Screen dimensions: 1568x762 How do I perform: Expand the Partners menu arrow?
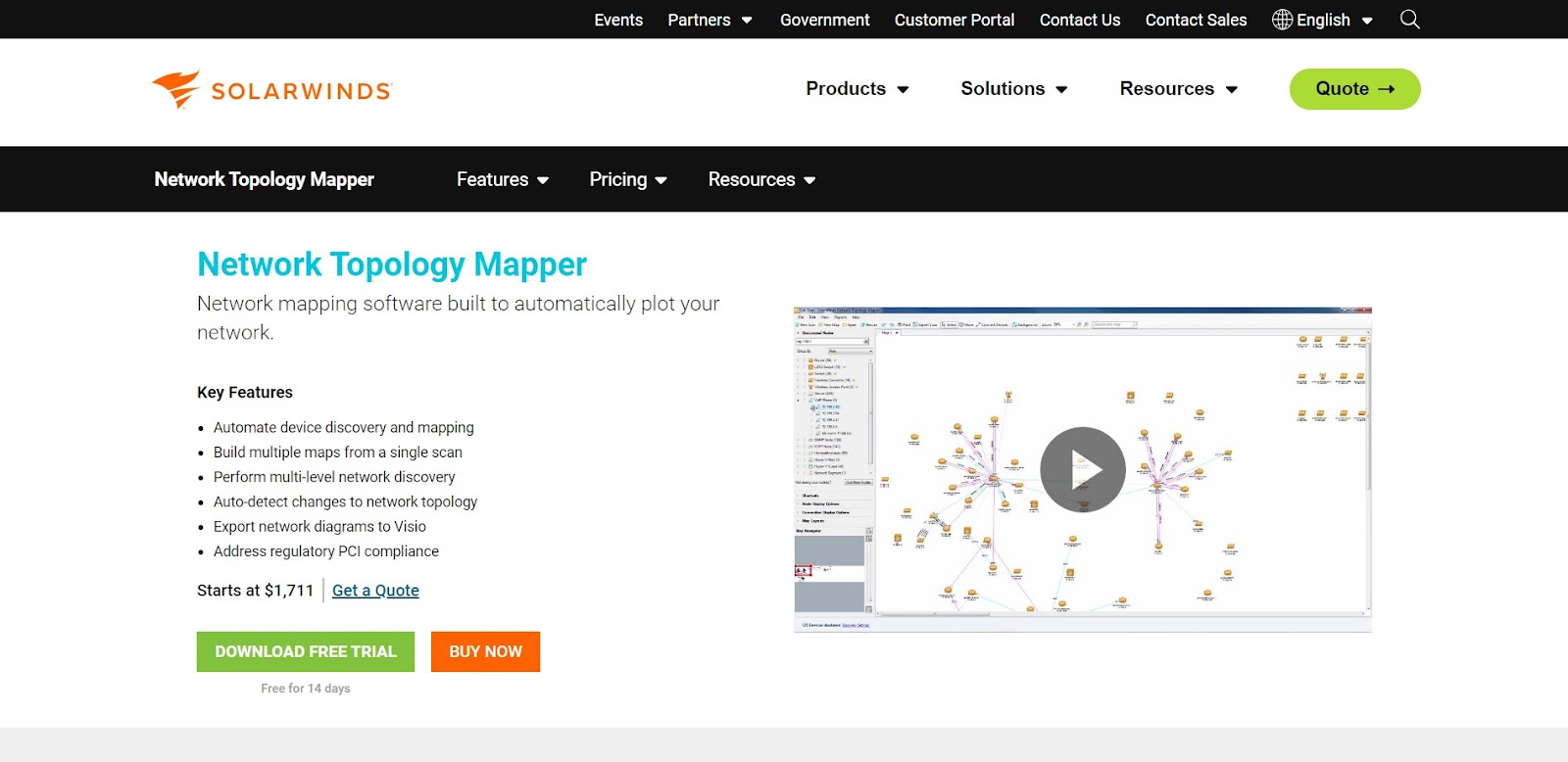click(747, 21)
